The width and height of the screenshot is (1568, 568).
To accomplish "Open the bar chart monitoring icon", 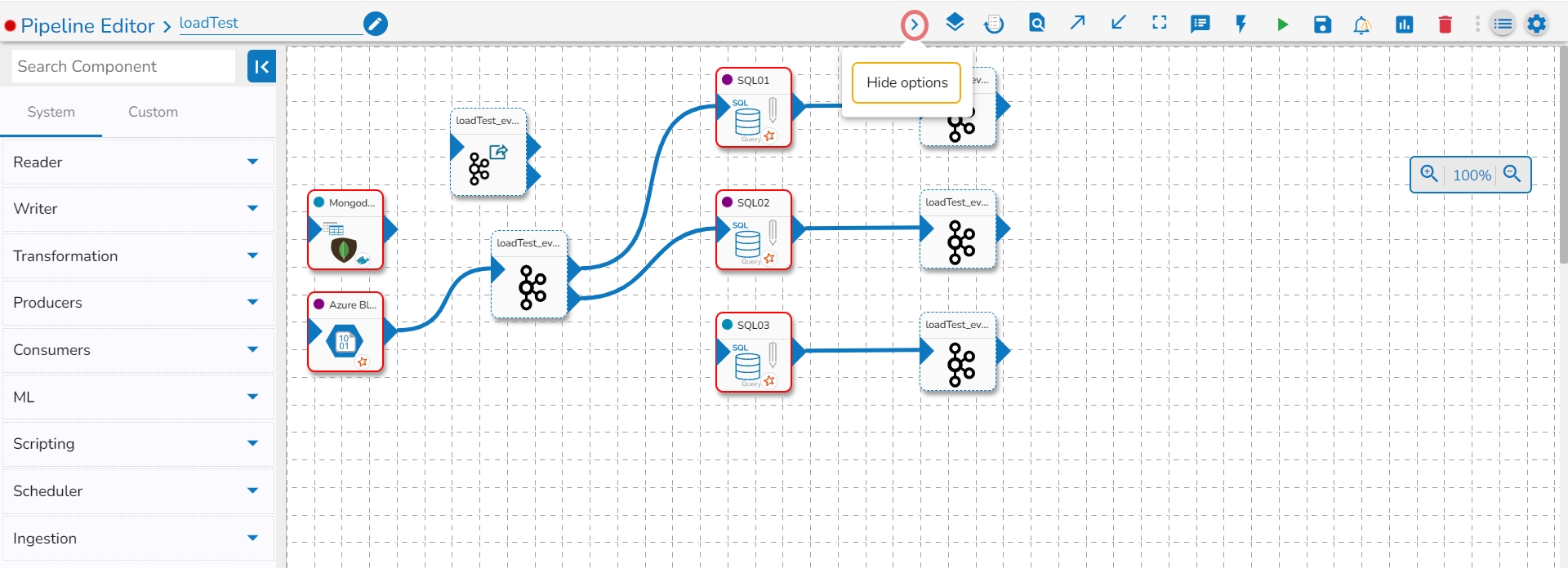I will click(x=1405, y=24).
